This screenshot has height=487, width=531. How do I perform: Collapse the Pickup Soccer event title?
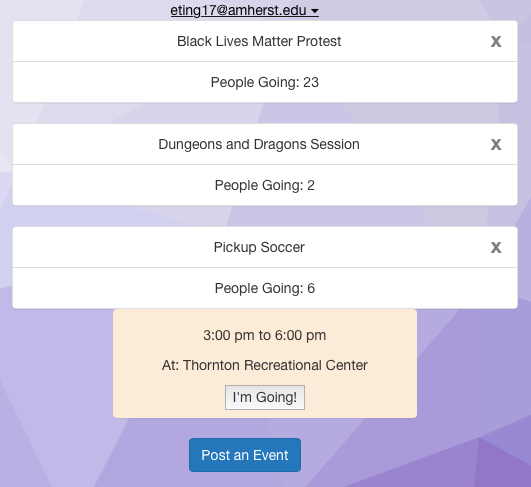click(259, 247)
